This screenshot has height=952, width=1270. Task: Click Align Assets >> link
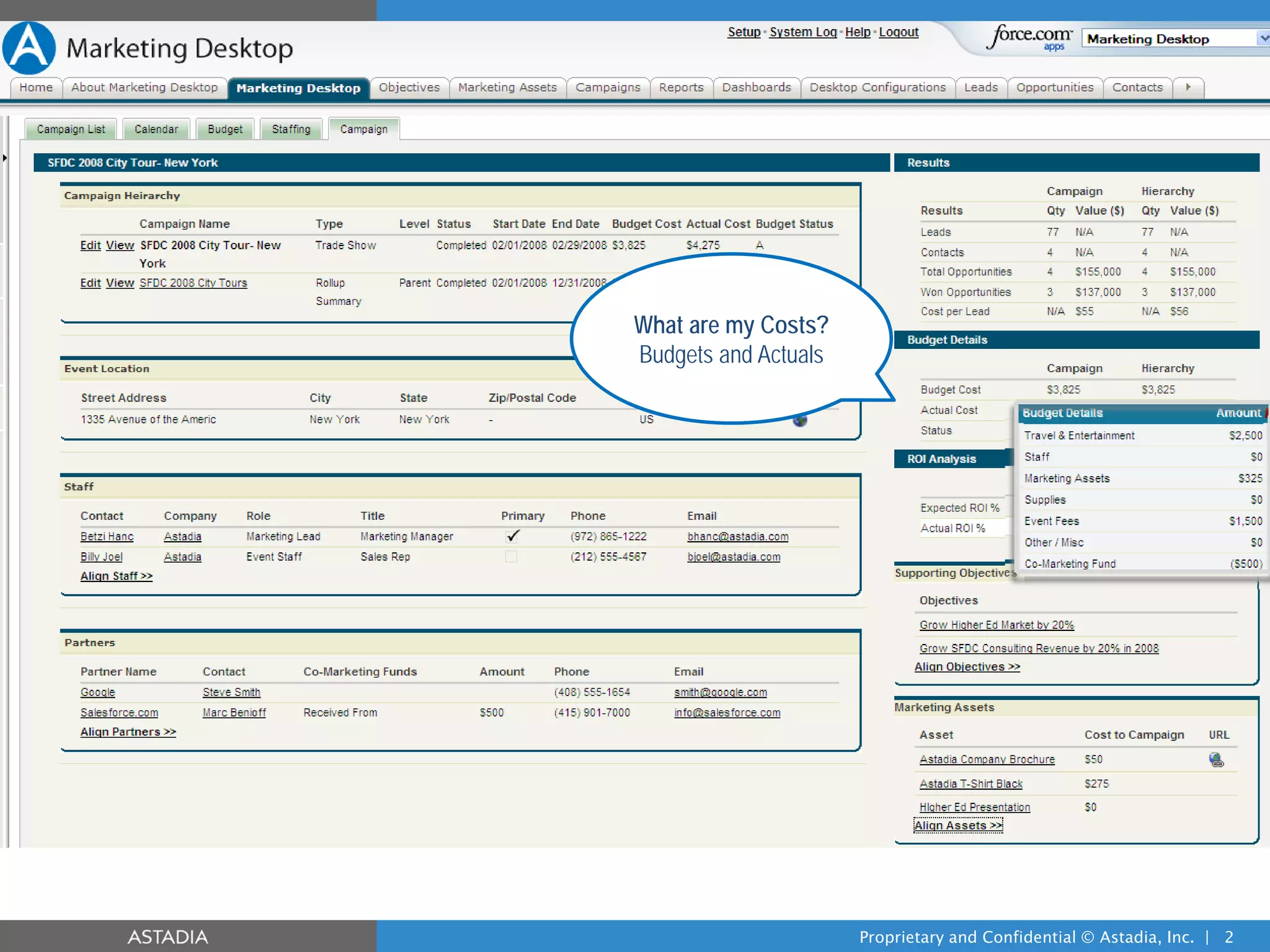[958, 826]
